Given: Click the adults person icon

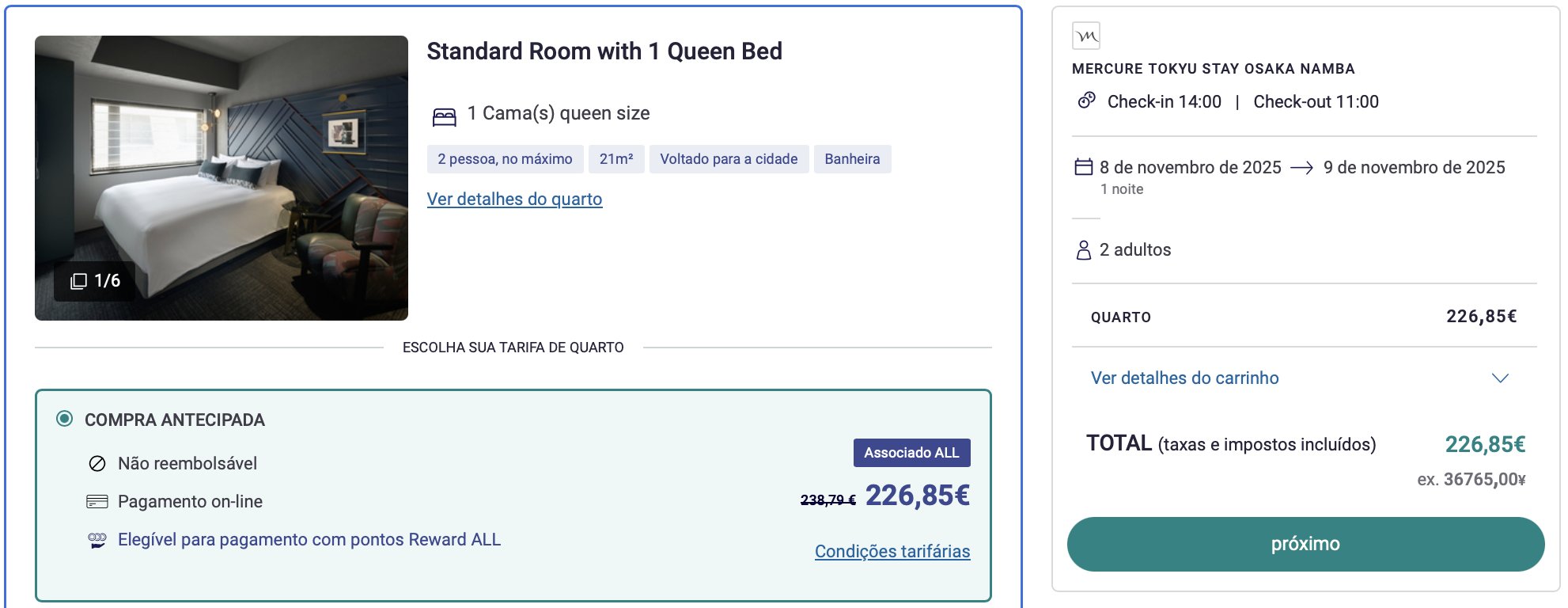Looking at the screenshot, I should (1084, 250).
